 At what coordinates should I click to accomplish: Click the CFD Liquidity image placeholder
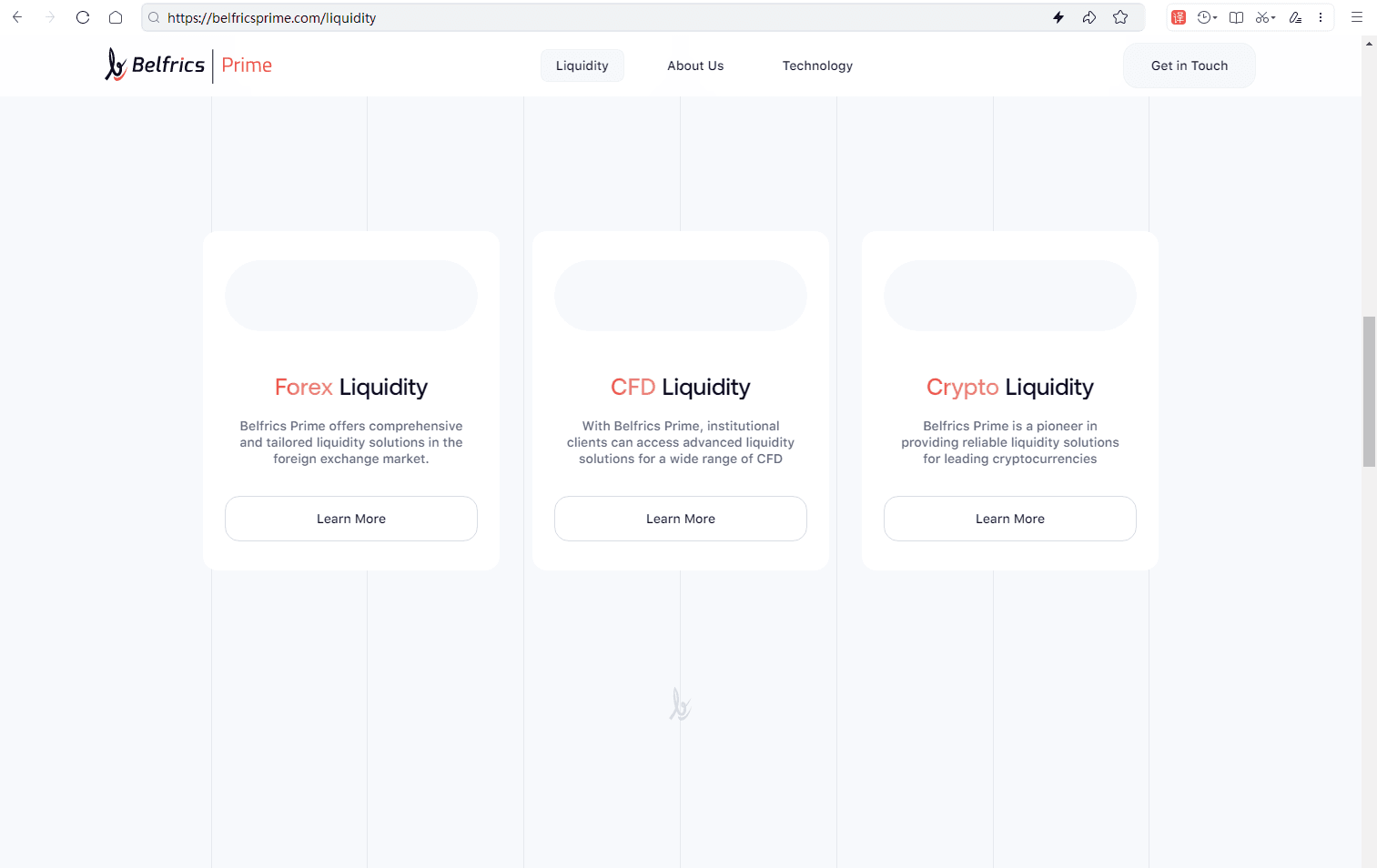tap(681, 296)
